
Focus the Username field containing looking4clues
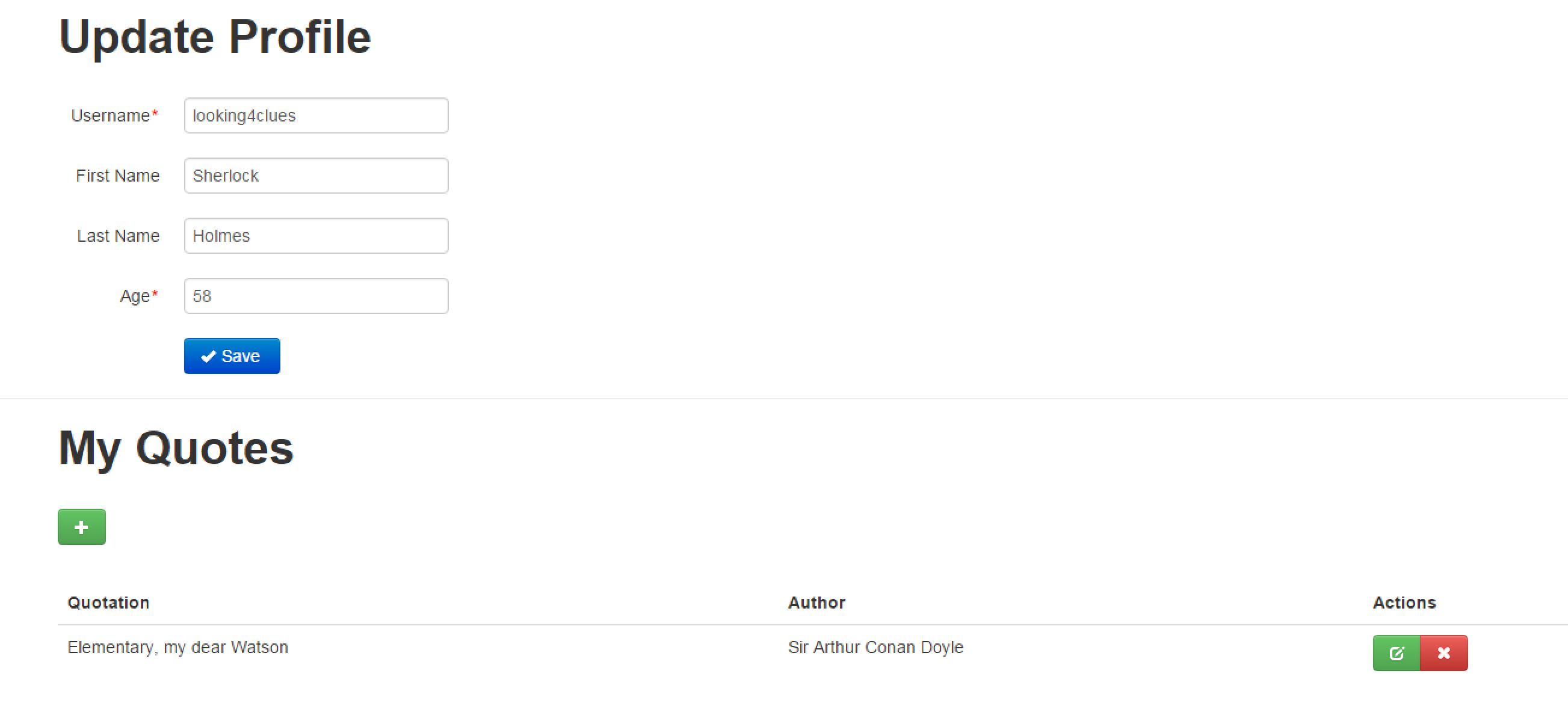(316, 115)
